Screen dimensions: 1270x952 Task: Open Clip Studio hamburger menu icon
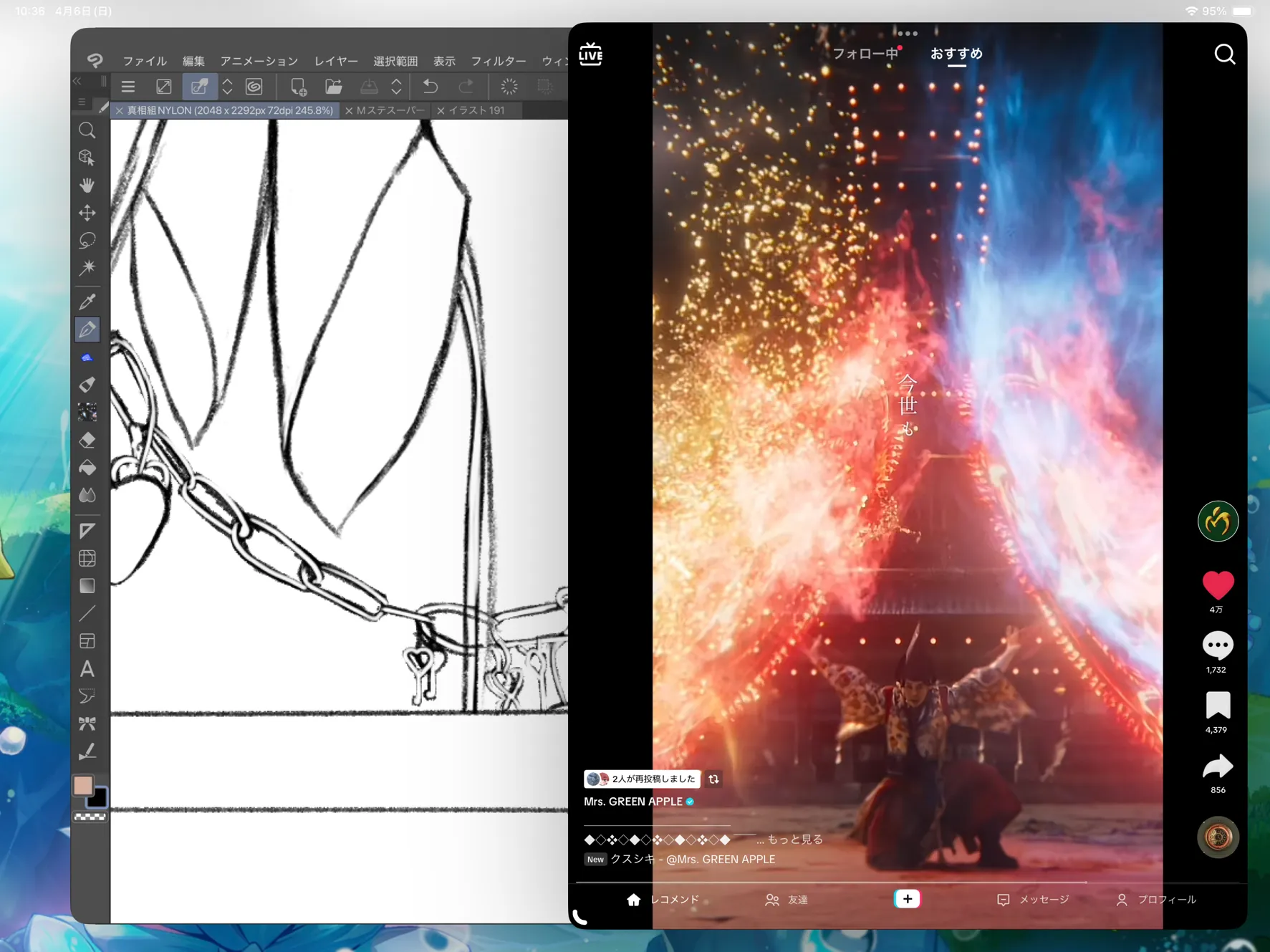pos(128,87)
